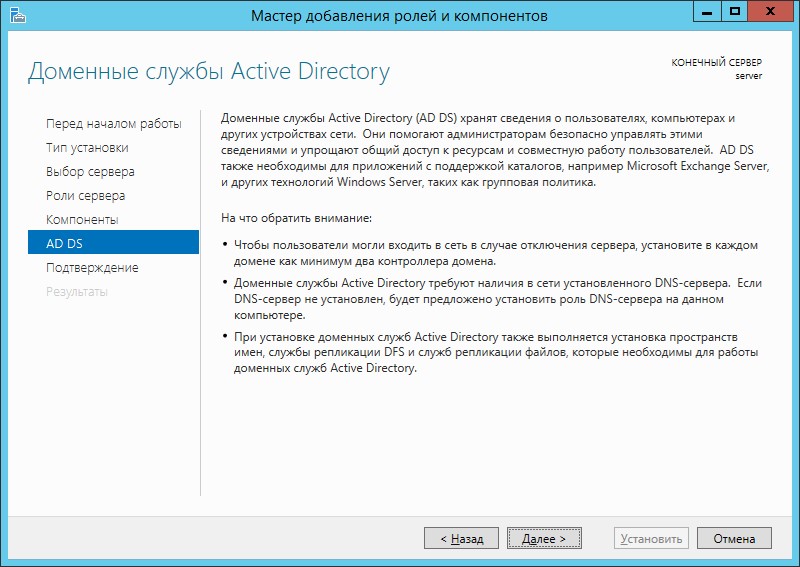Click the AD DS description paragraph
This screenshot has height=567, width=800.
[x=495, y=150]
